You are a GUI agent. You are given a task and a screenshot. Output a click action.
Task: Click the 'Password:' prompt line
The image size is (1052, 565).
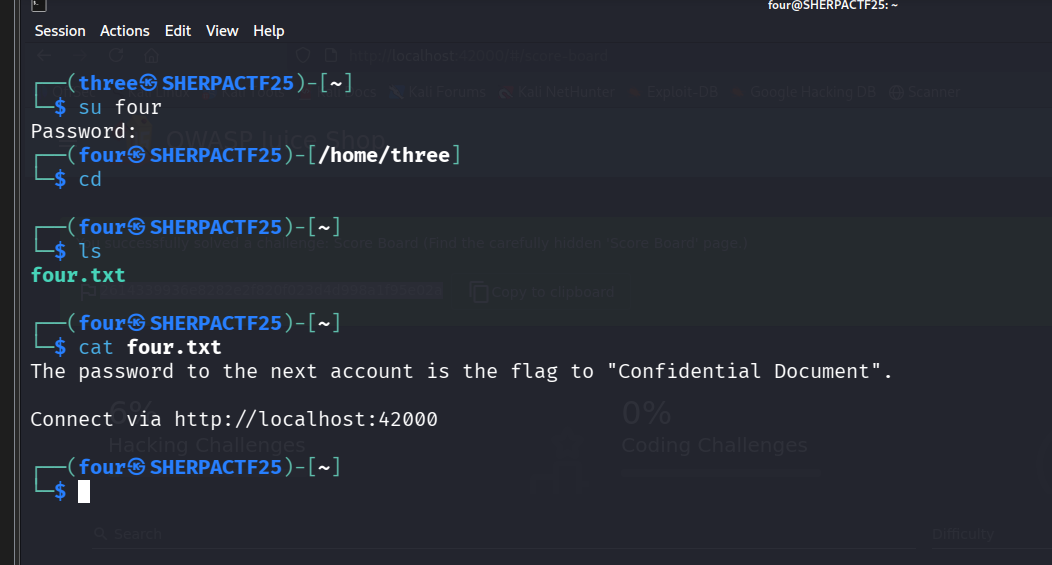pyautogui.click(x=84, y=131)
